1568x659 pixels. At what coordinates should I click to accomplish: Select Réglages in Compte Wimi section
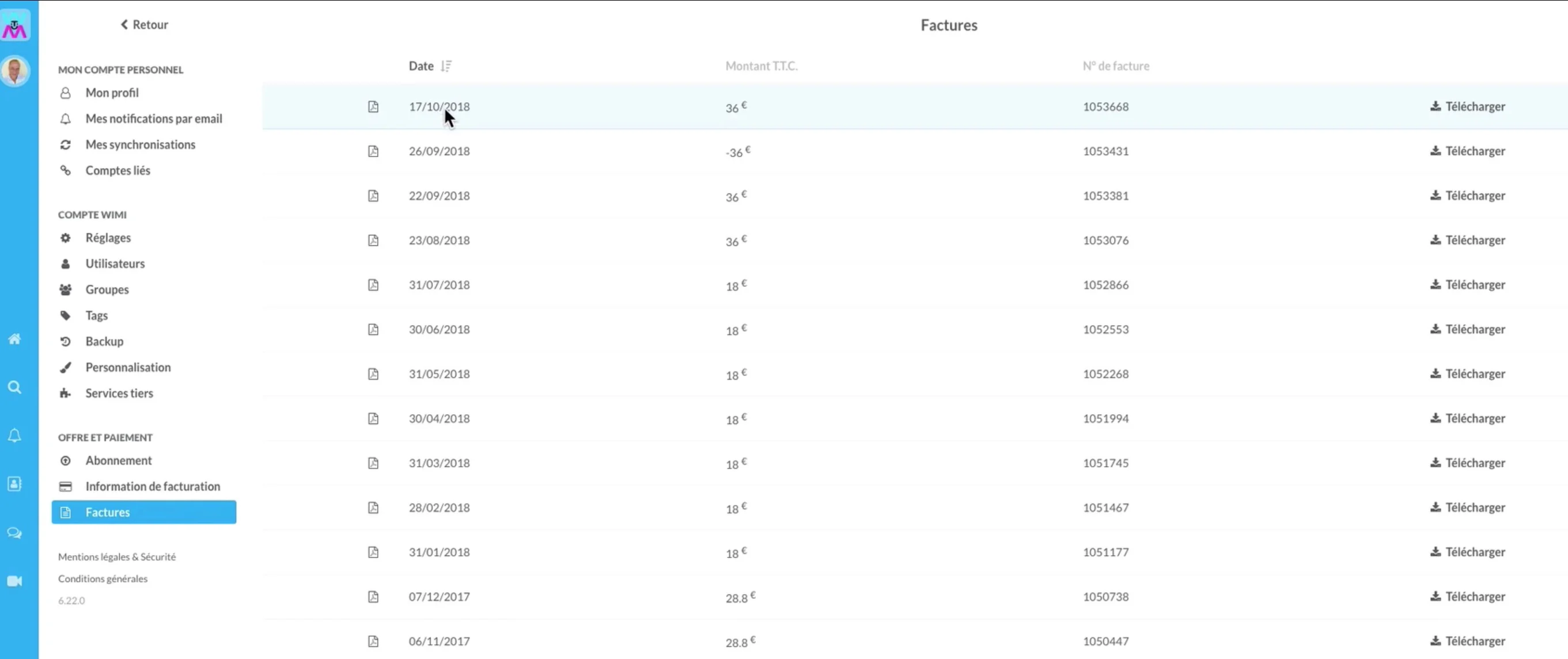(x=108, y=237)
